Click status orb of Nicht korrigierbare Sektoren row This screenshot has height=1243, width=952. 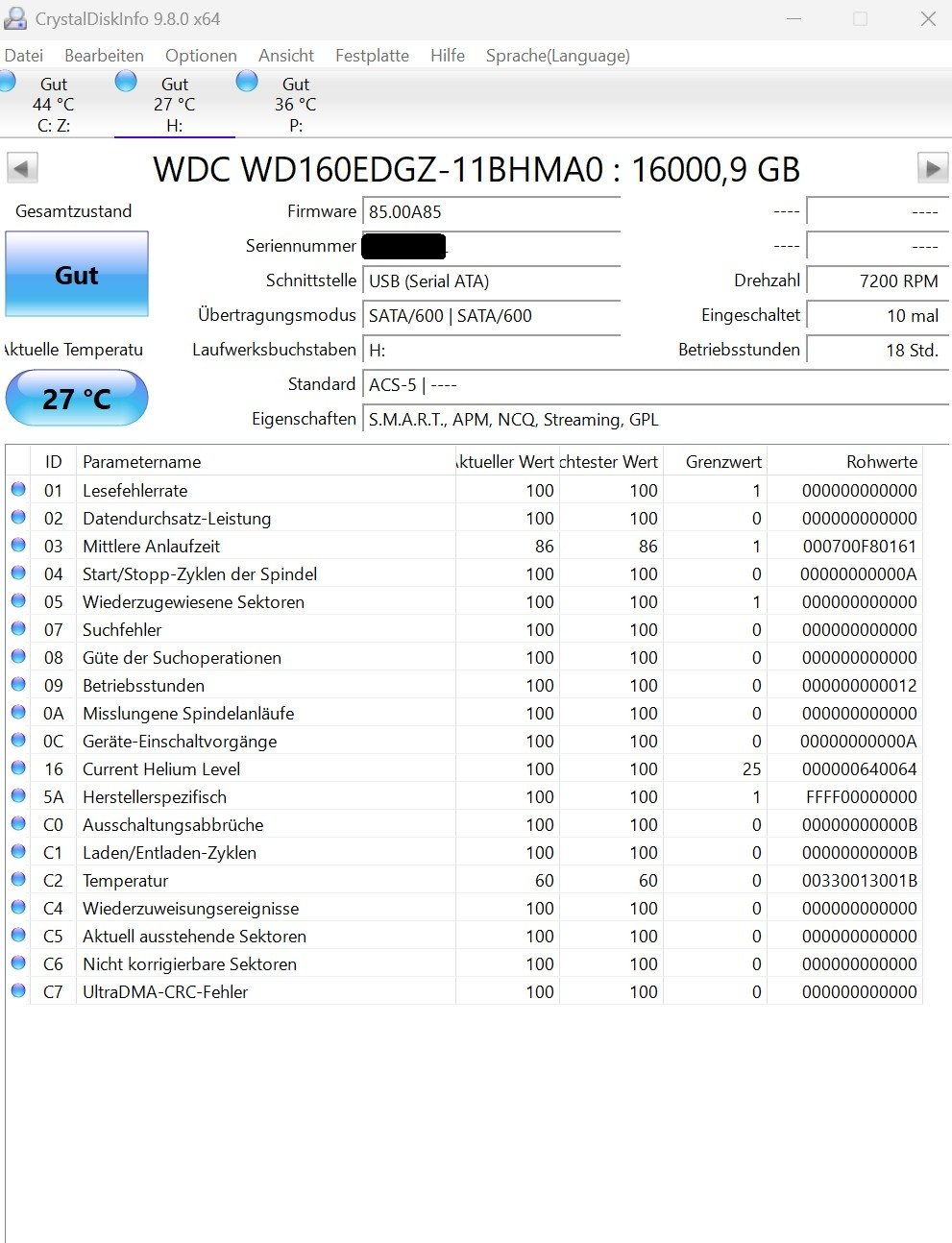pos(18,963)
